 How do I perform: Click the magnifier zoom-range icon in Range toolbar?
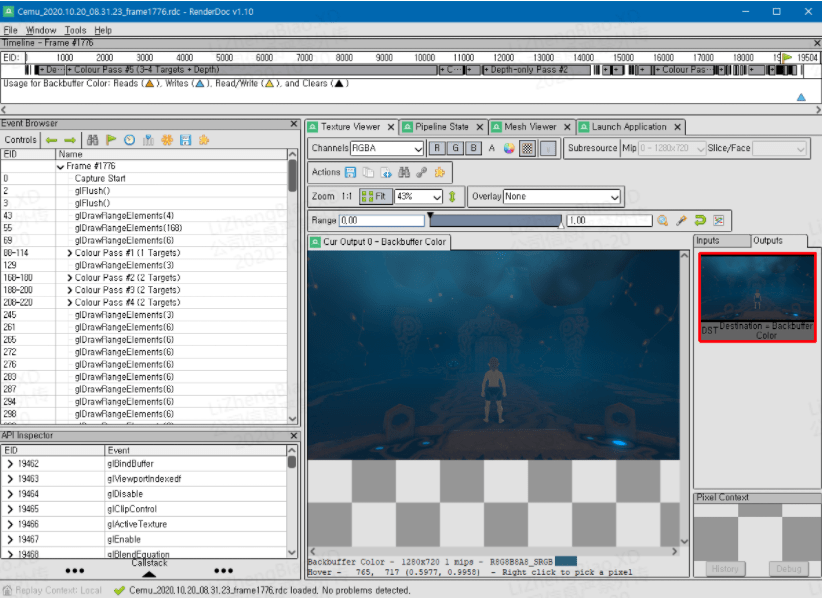pos(663,221)
